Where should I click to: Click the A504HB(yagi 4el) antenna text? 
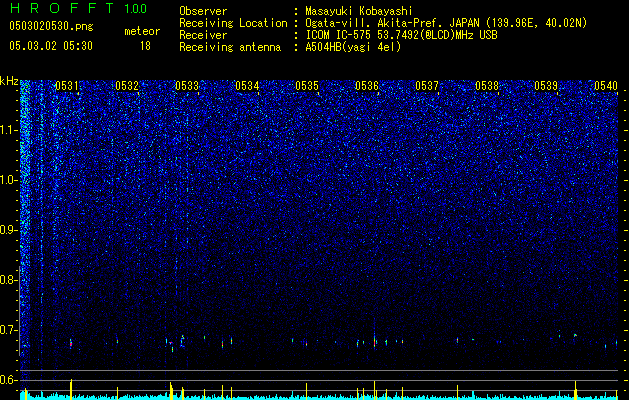tap(353, 47)
